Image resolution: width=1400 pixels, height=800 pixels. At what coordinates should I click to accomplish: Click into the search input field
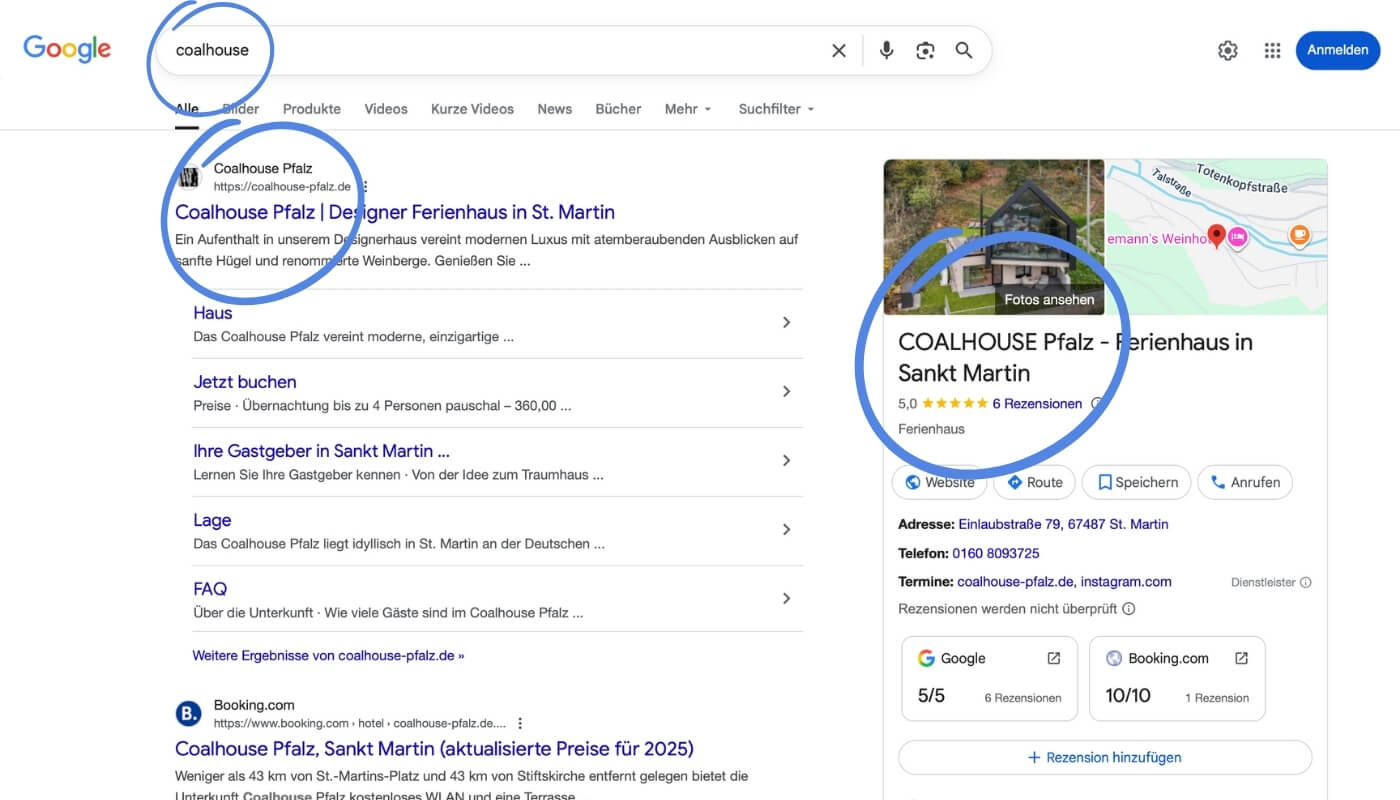pos(500,51)
